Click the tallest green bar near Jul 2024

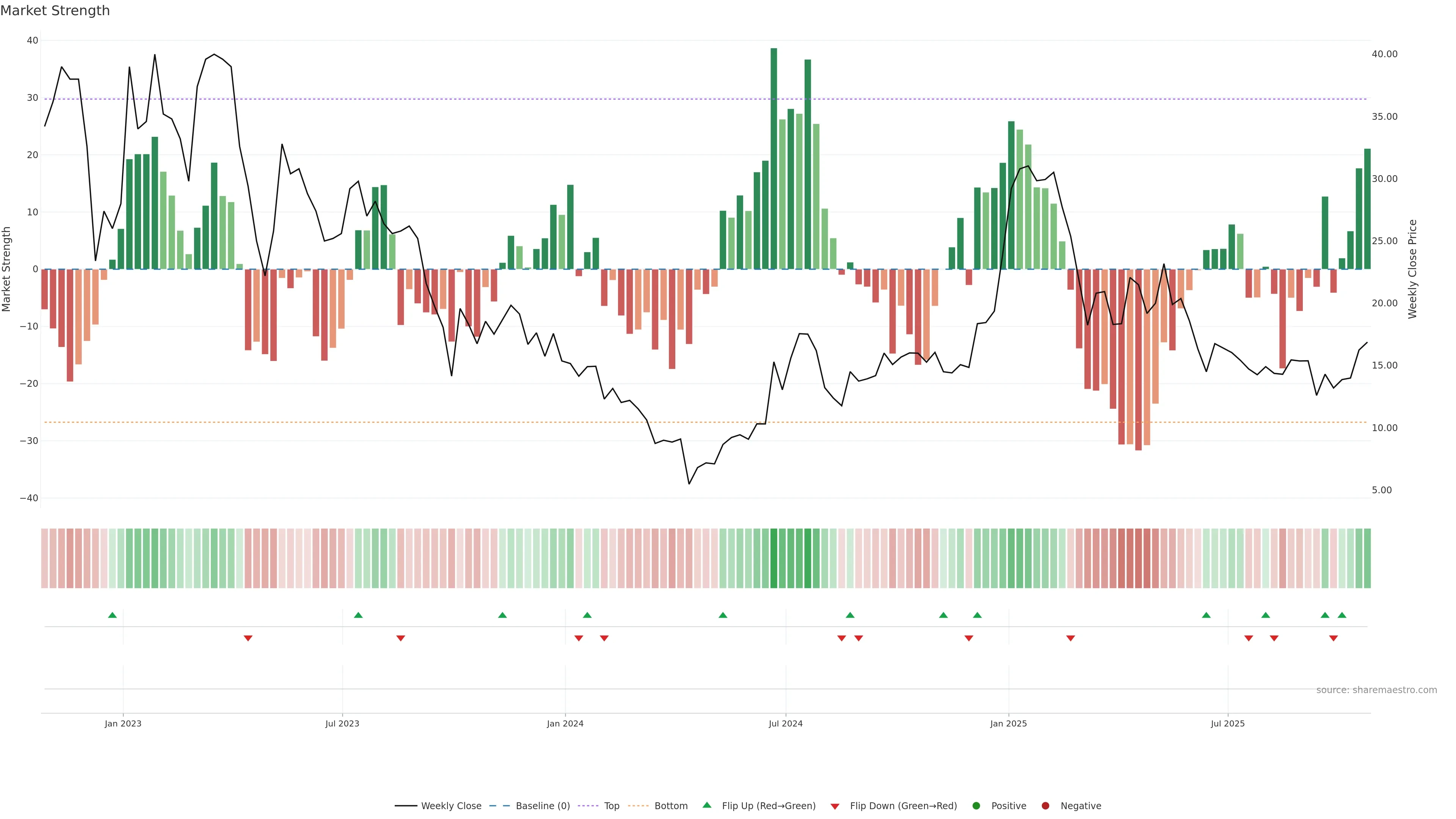point(774,158)
